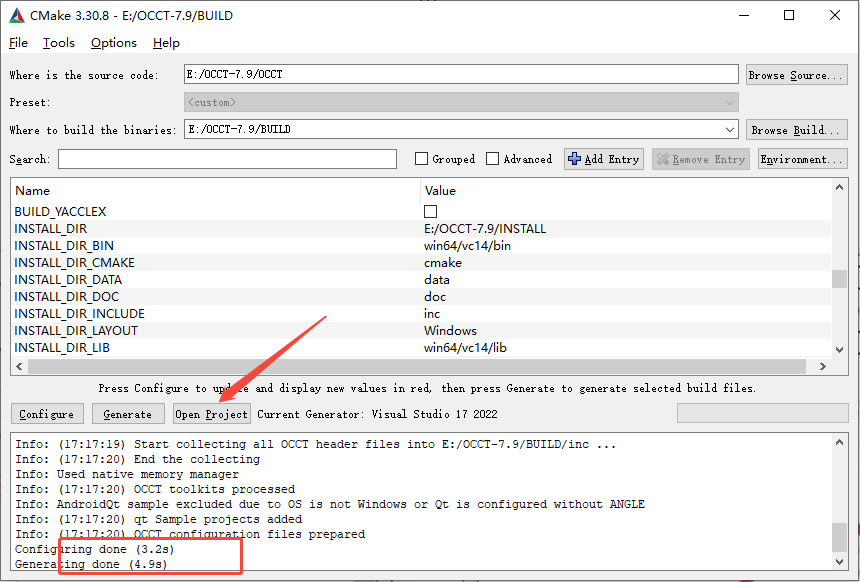Click the Generate button
Image resolution: width=860 pixels, height=582 pixels.
click(128, 414)
